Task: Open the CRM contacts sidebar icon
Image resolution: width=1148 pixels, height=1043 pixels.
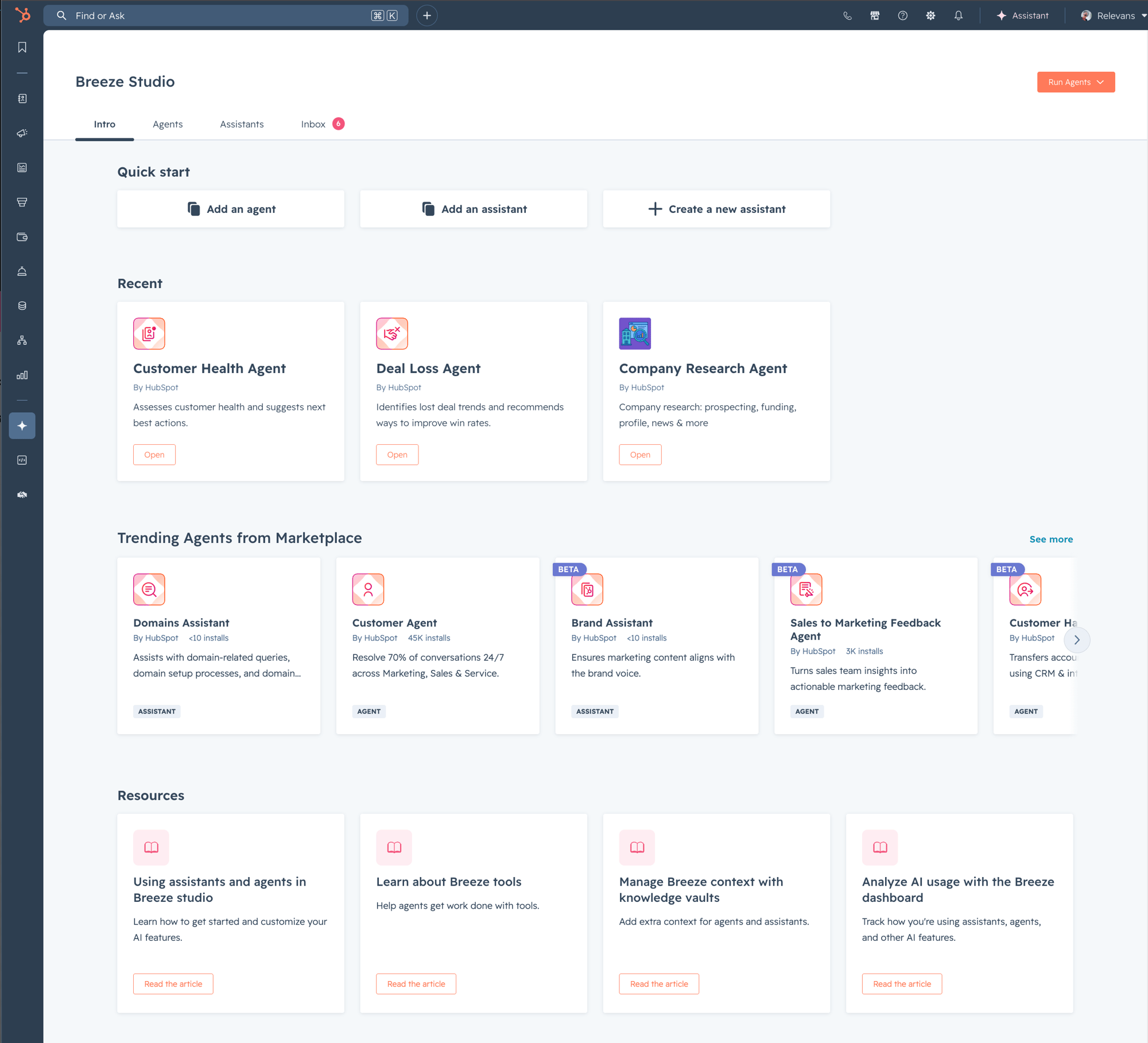Action: click(22, 99)
